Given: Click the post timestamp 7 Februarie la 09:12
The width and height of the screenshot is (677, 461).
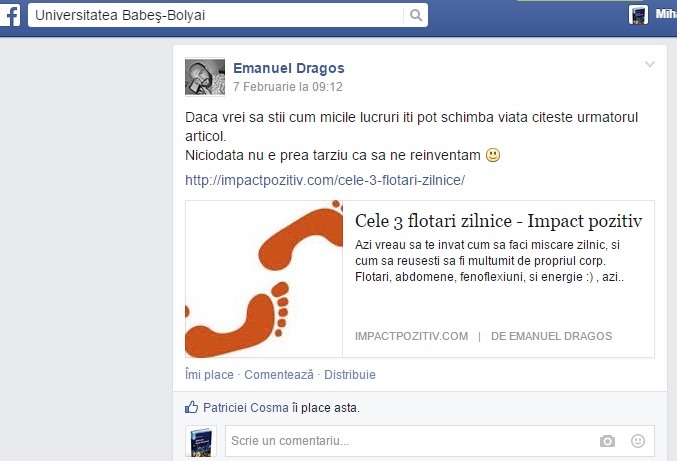Looking at the screenshot, I should point(288,87).
